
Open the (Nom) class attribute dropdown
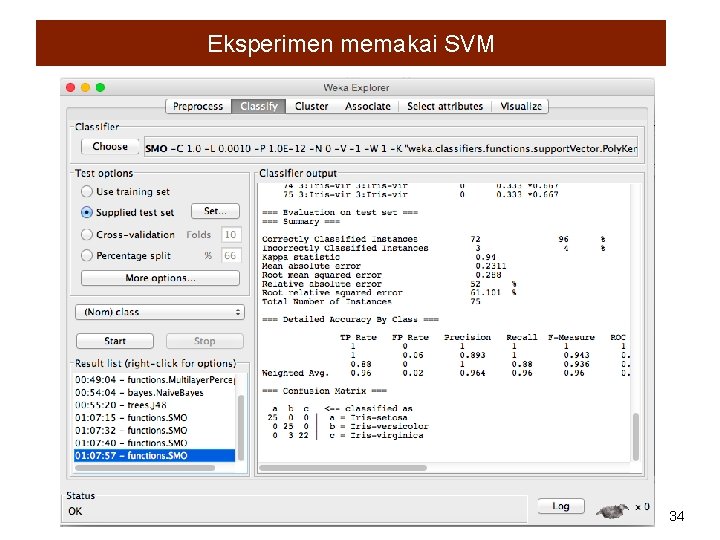point(160,312)
